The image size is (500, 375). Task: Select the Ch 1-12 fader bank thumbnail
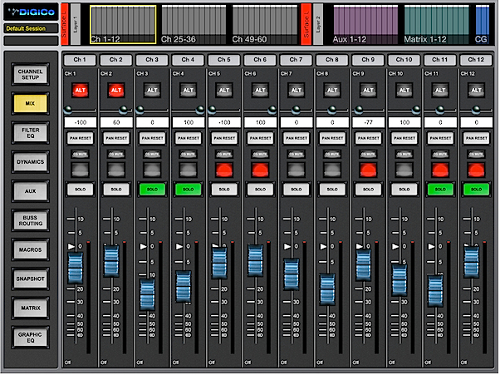click(x=123, y=24)
